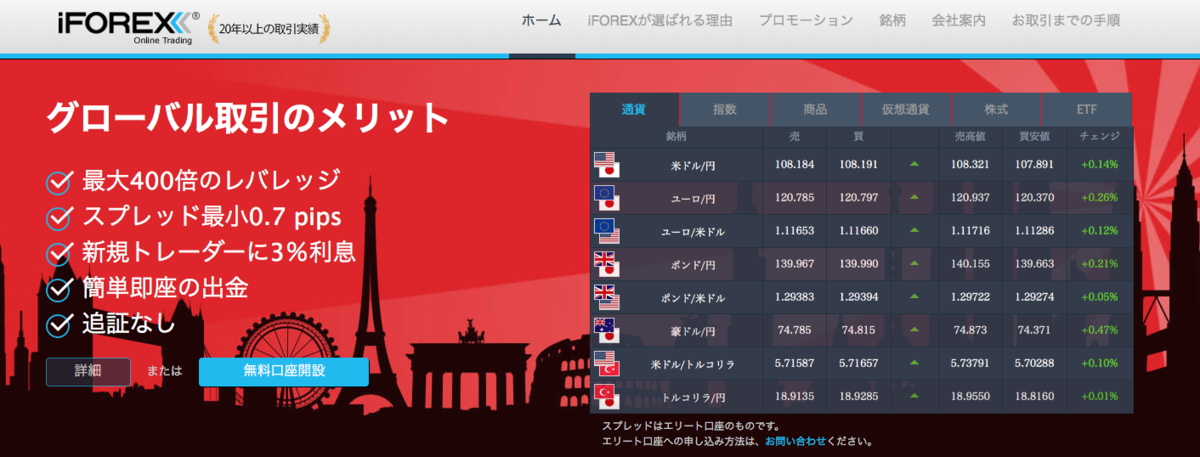Click the +0.26% change value
This screenshot has height=457, width=1200.
pos(1099,198)
